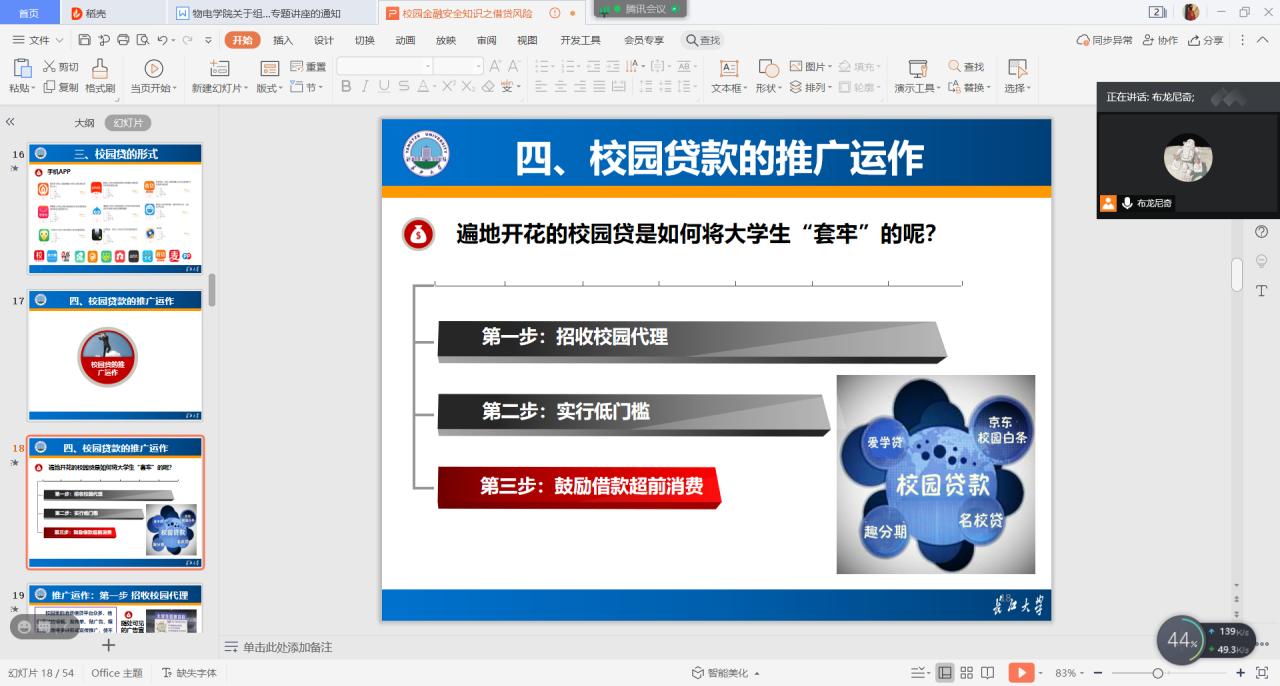Select slide 16 thumbnail in panel
Screen dimensions: 1280x686
click(x=115, y=209)
